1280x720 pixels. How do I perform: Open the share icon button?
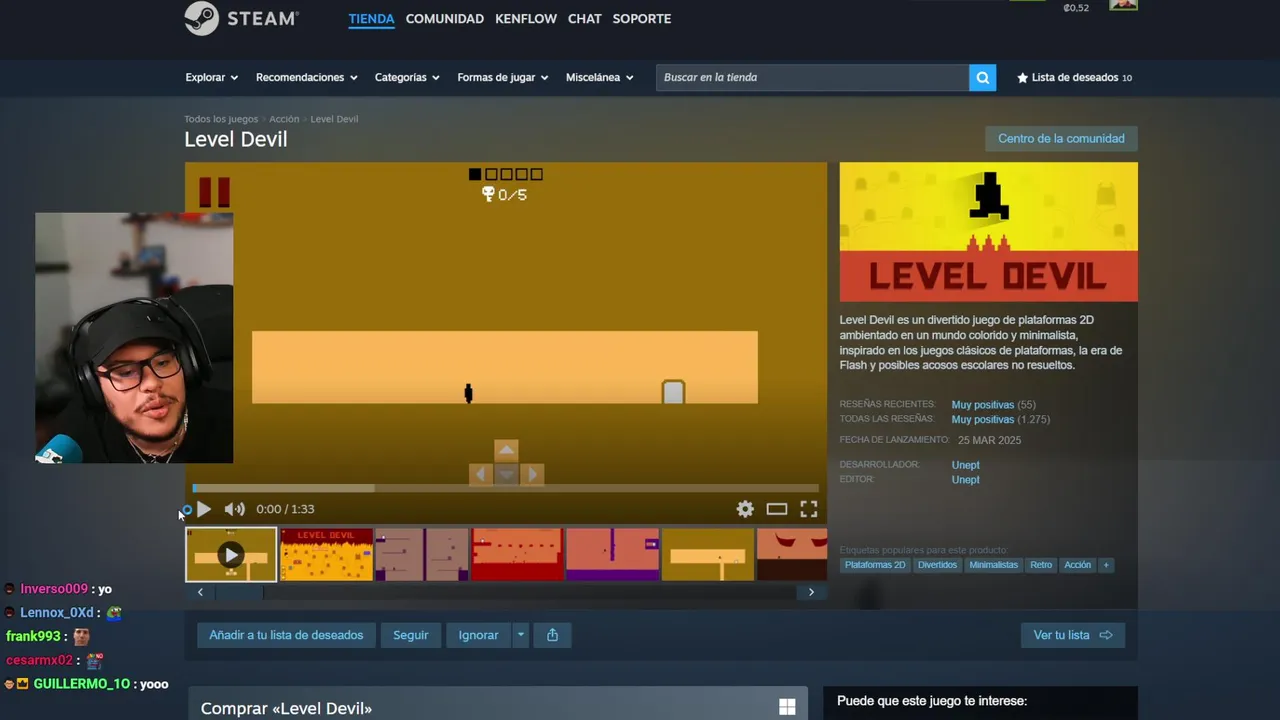click(552, 635)
